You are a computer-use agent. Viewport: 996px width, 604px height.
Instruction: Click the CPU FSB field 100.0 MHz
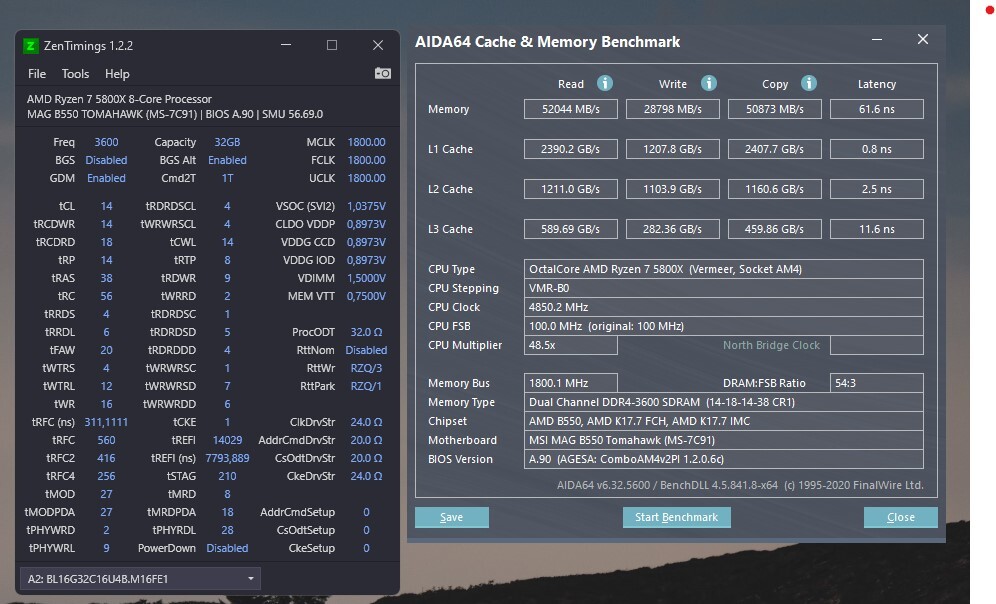723,326
